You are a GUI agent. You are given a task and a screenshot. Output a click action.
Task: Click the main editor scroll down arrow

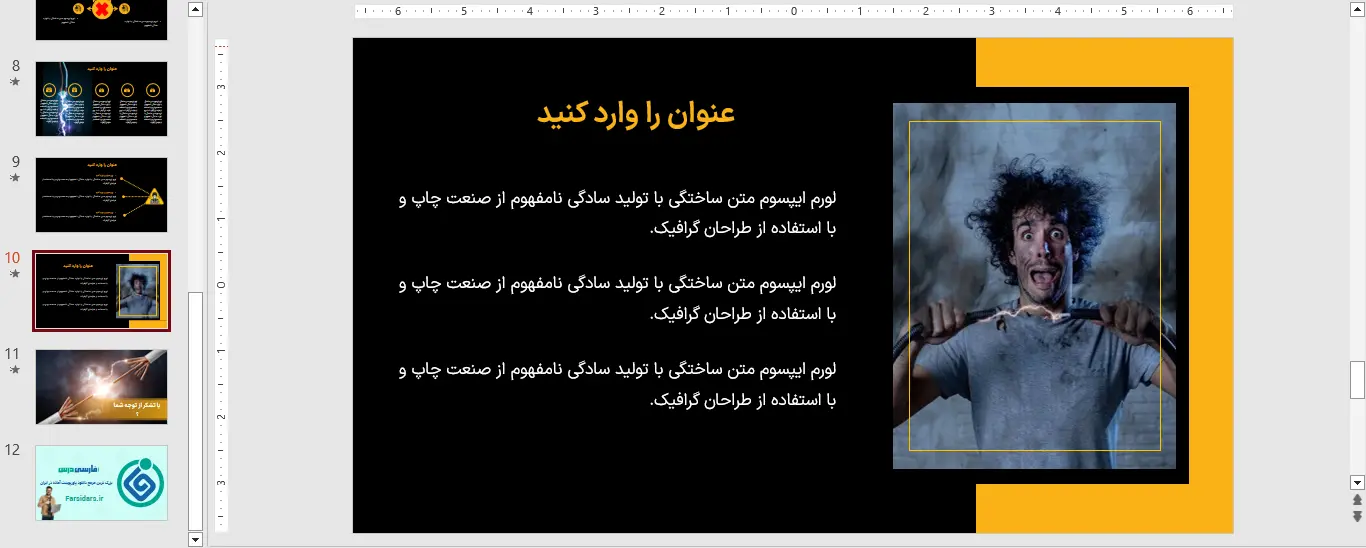tap(1357, 481)
